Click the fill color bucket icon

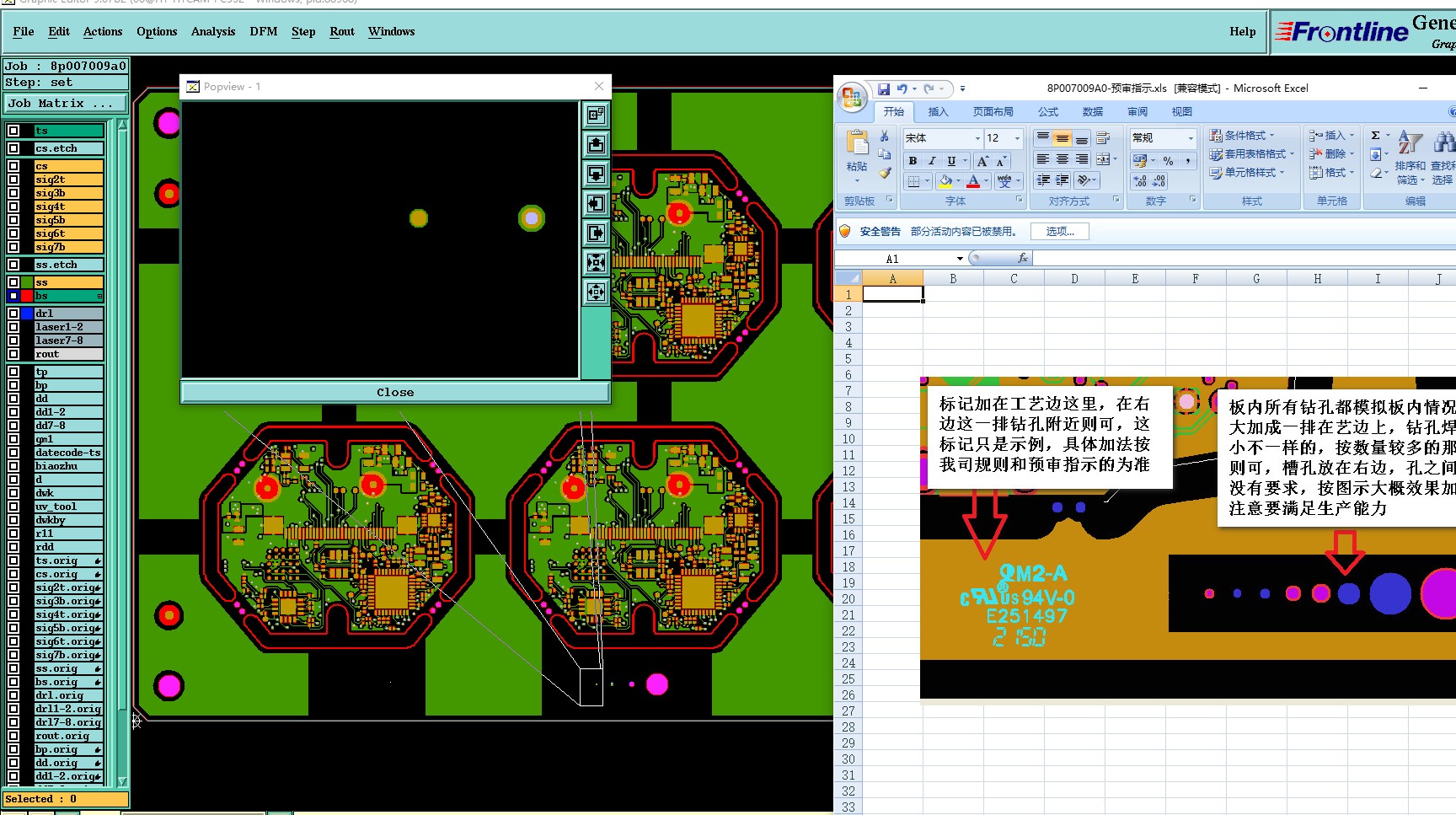[945, 181]
